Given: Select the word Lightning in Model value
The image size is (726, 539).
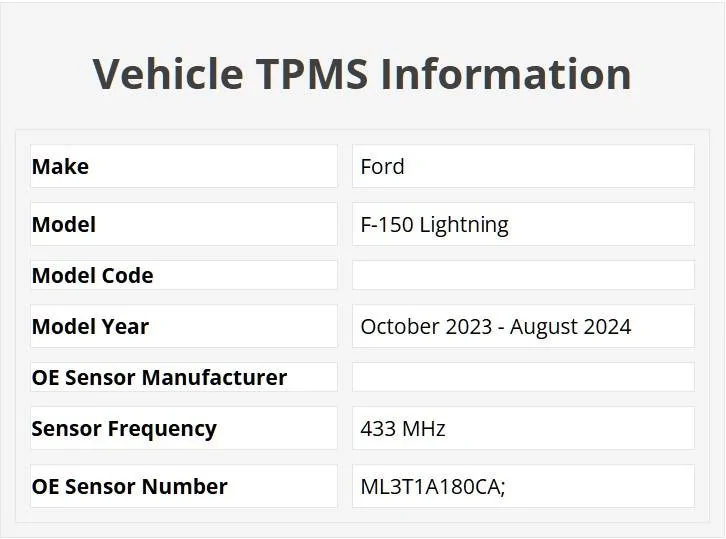Looking at the screenshot, I should pyautogui.click(x=463, y=225).
